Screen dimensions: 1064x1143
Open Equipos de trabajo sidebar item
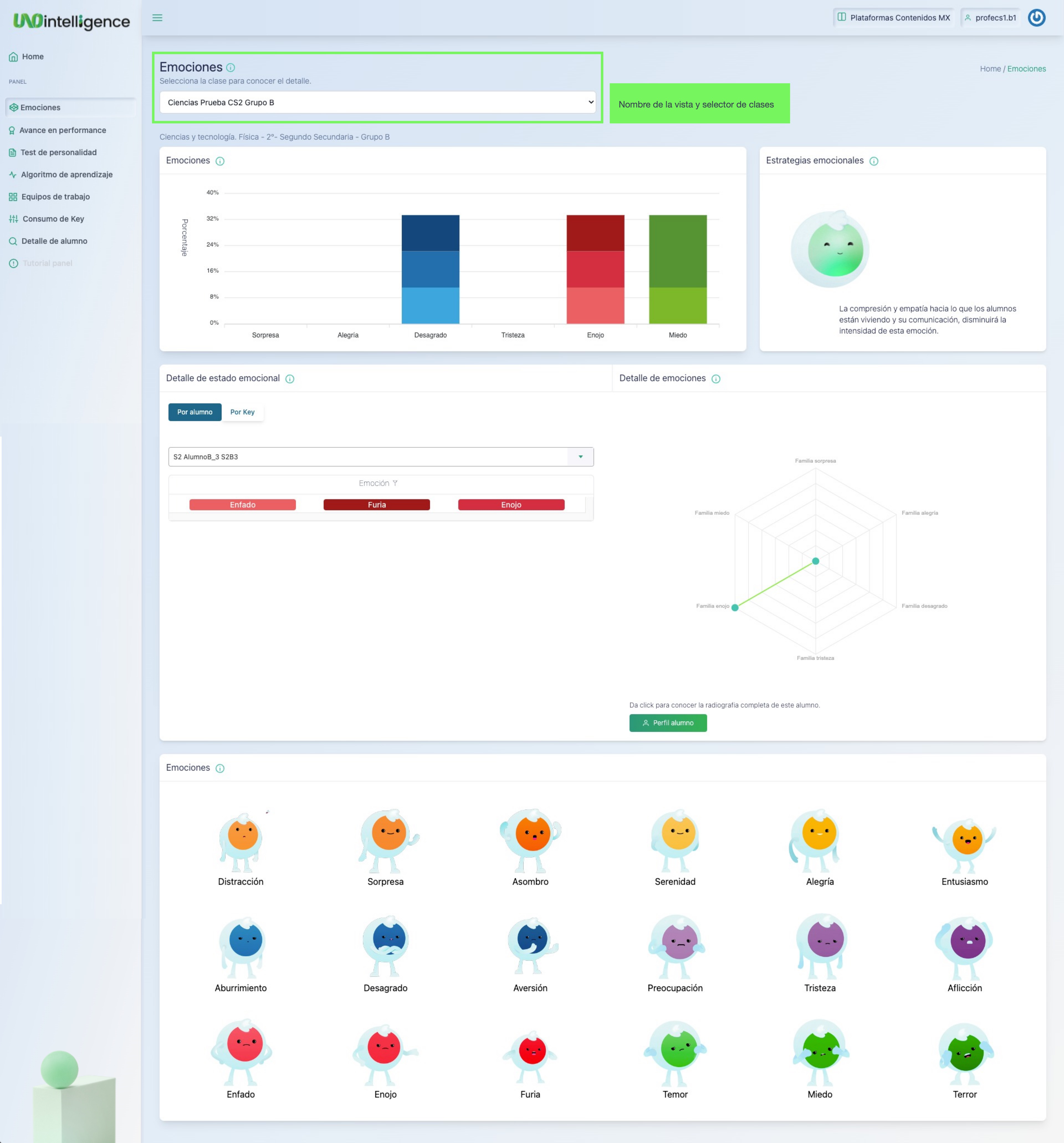tap(55, 197)
